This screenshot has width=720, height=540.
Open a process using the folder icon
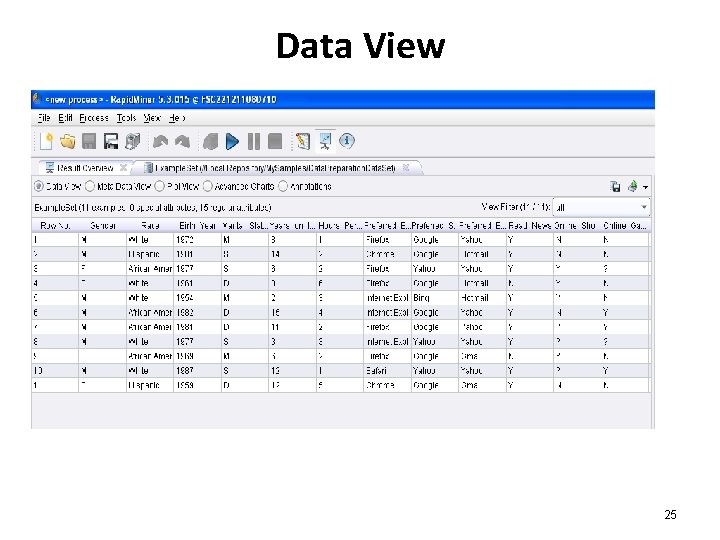tap(68, 141)
